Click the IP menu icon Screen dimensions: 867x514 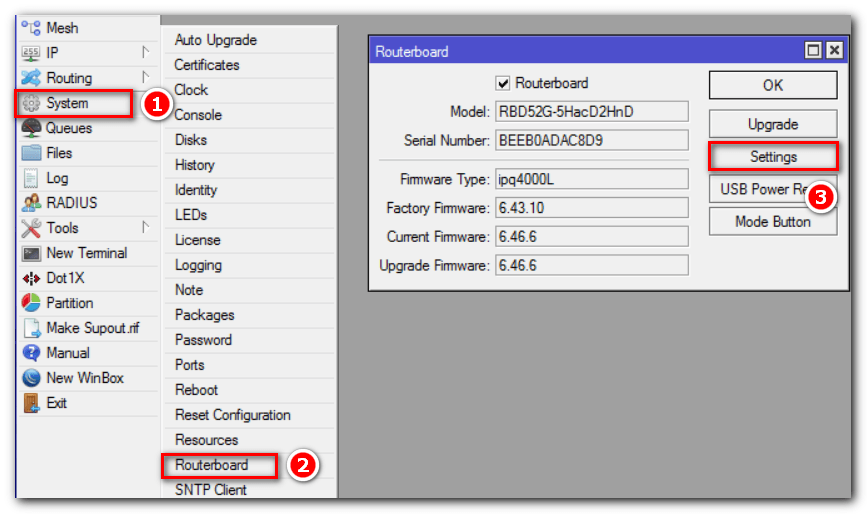(31, 53)
